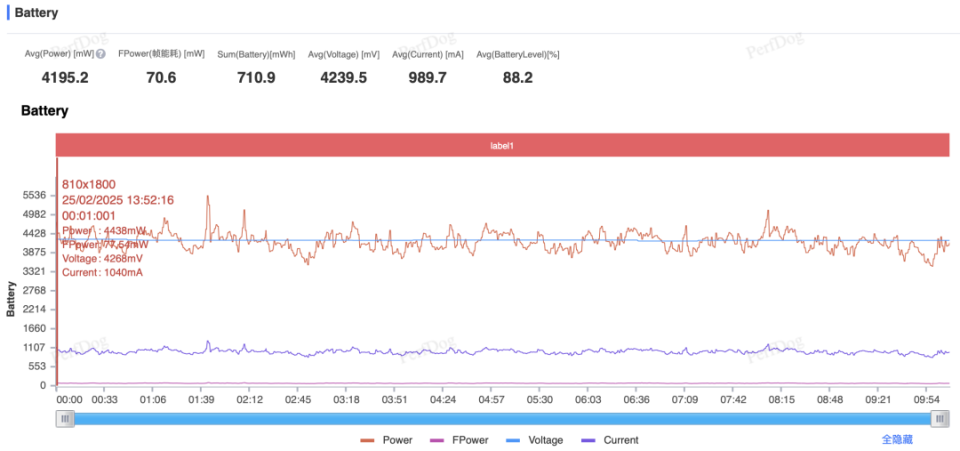
Task: Click the help icon beside Avg(Power)
Action: (100, 54)
